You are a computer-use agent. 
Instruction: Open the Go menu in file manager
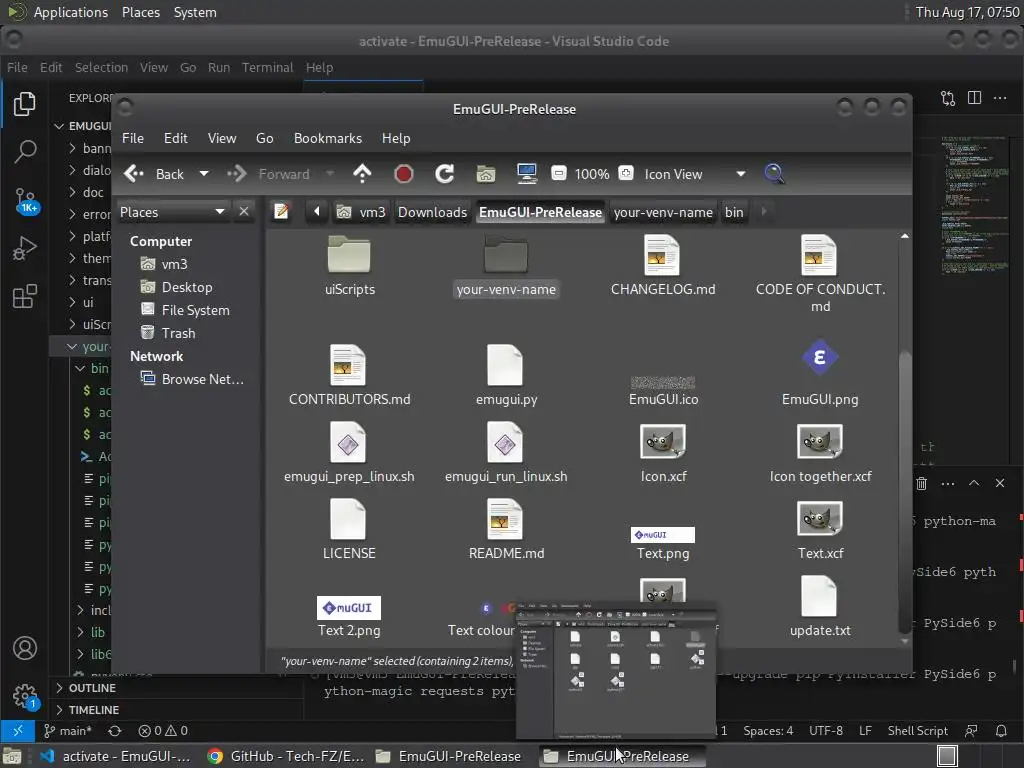[x=264, y=138]
